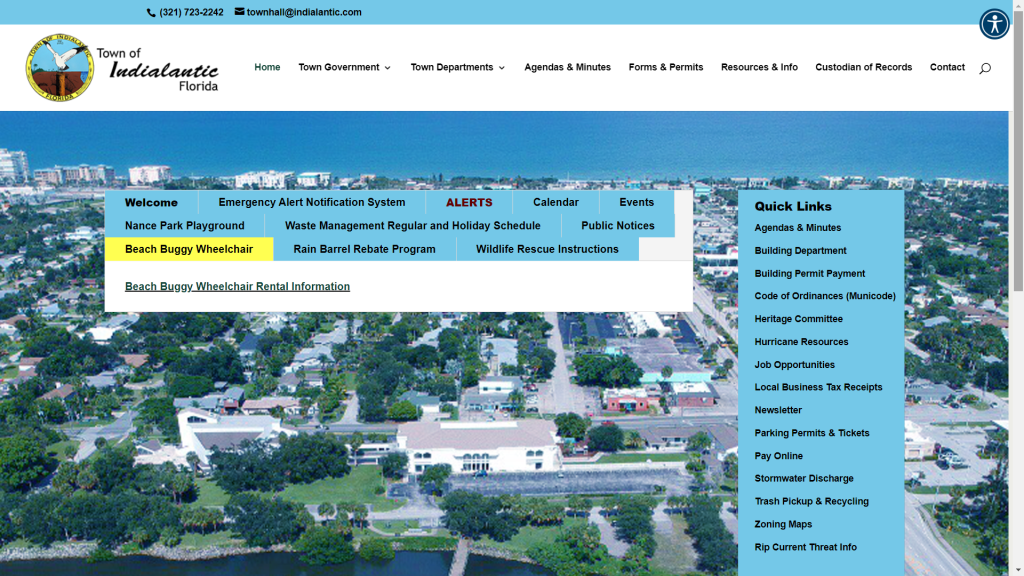
Task: Open Zoning Maps from Quick Links
Action: point(783,524)
